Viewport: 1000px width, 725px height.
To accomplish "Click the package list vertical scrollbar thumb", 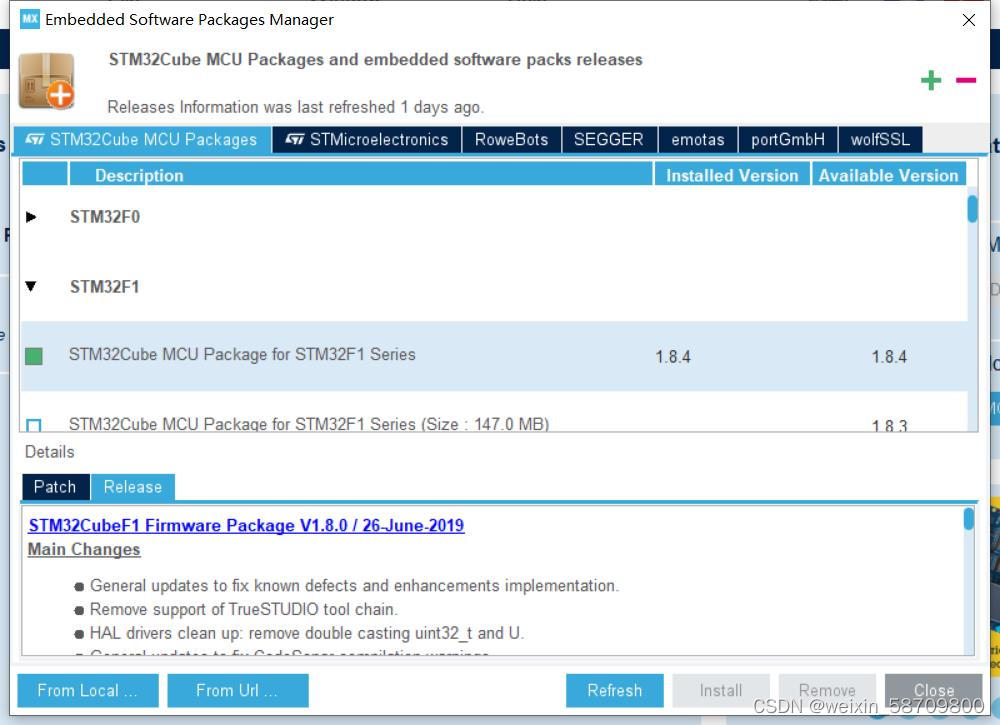I will point(972,209).
